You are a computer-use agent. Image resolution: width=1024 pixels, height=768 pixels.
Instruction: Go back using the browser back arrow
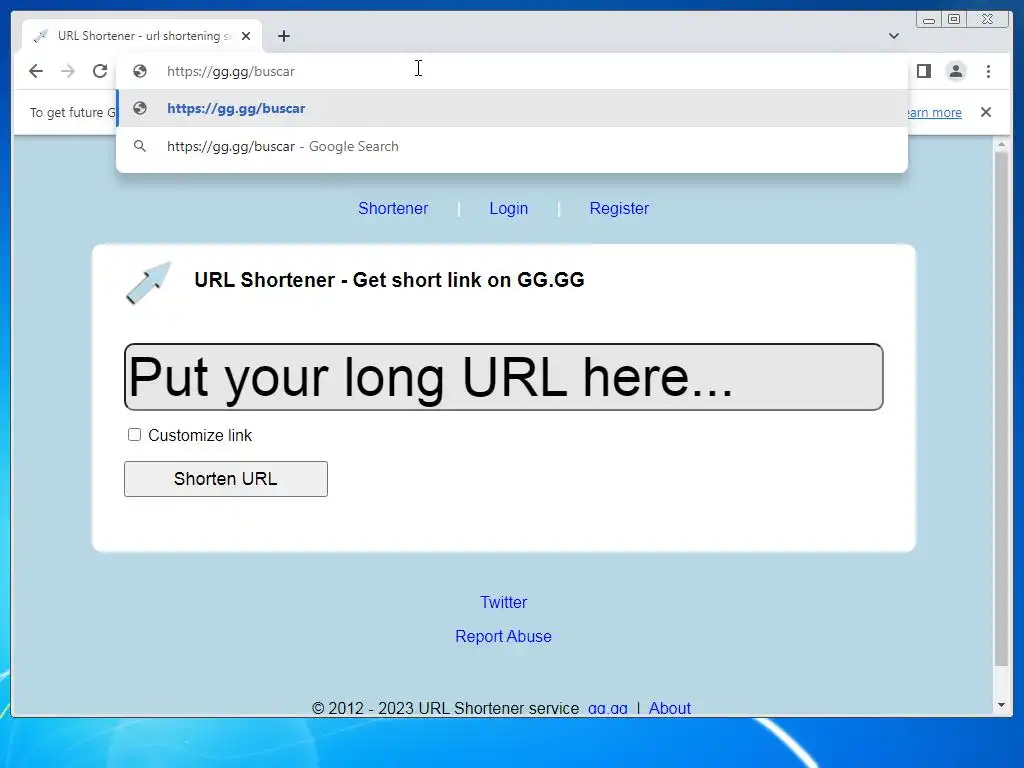(36, 71)
